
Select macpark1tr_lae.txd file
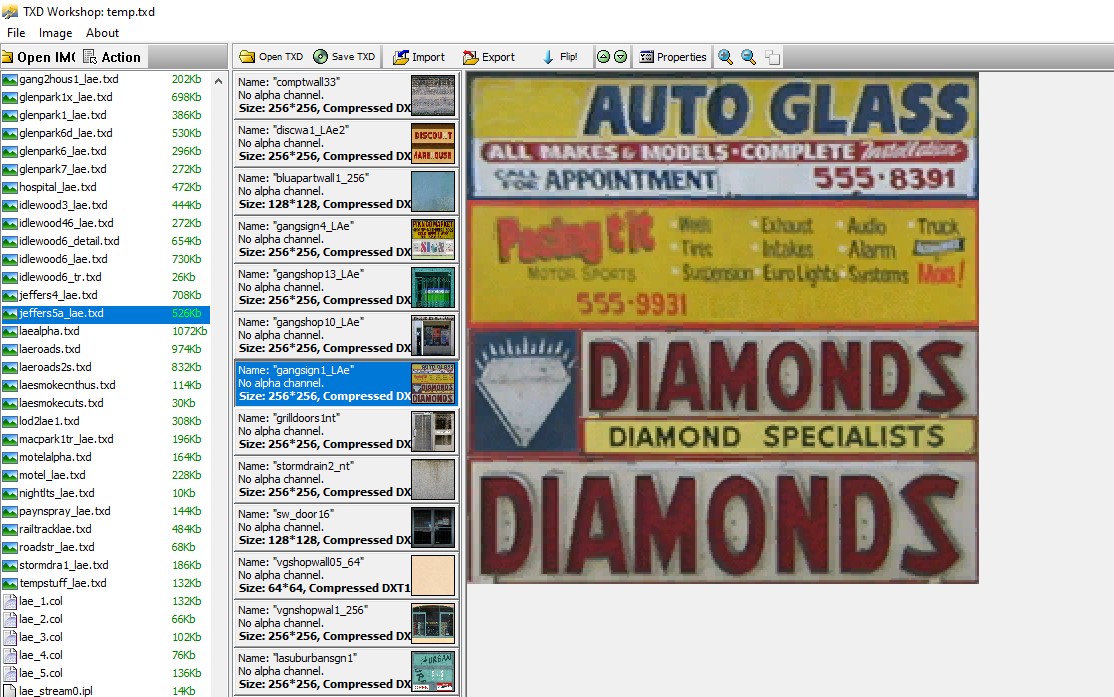pos(105,439)
